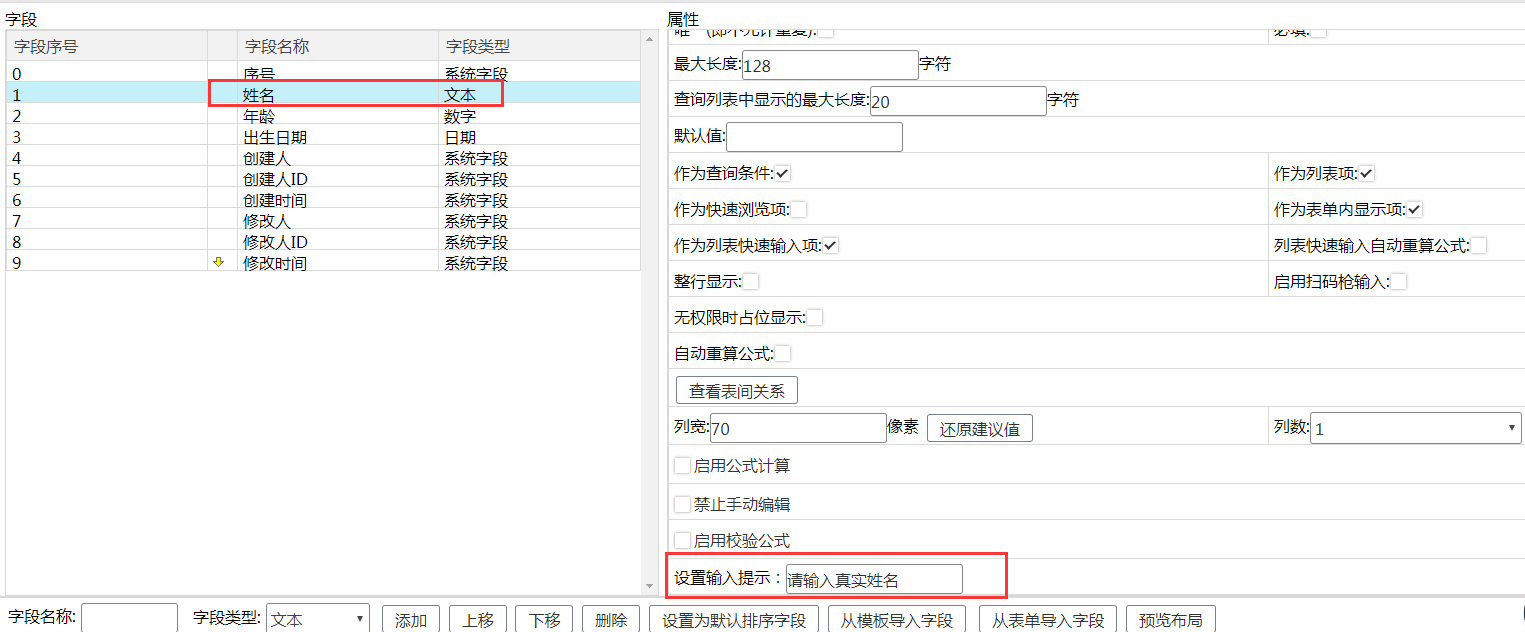Enable 列表快速输入自动重算公式 checkbox

click(1479, 246)
